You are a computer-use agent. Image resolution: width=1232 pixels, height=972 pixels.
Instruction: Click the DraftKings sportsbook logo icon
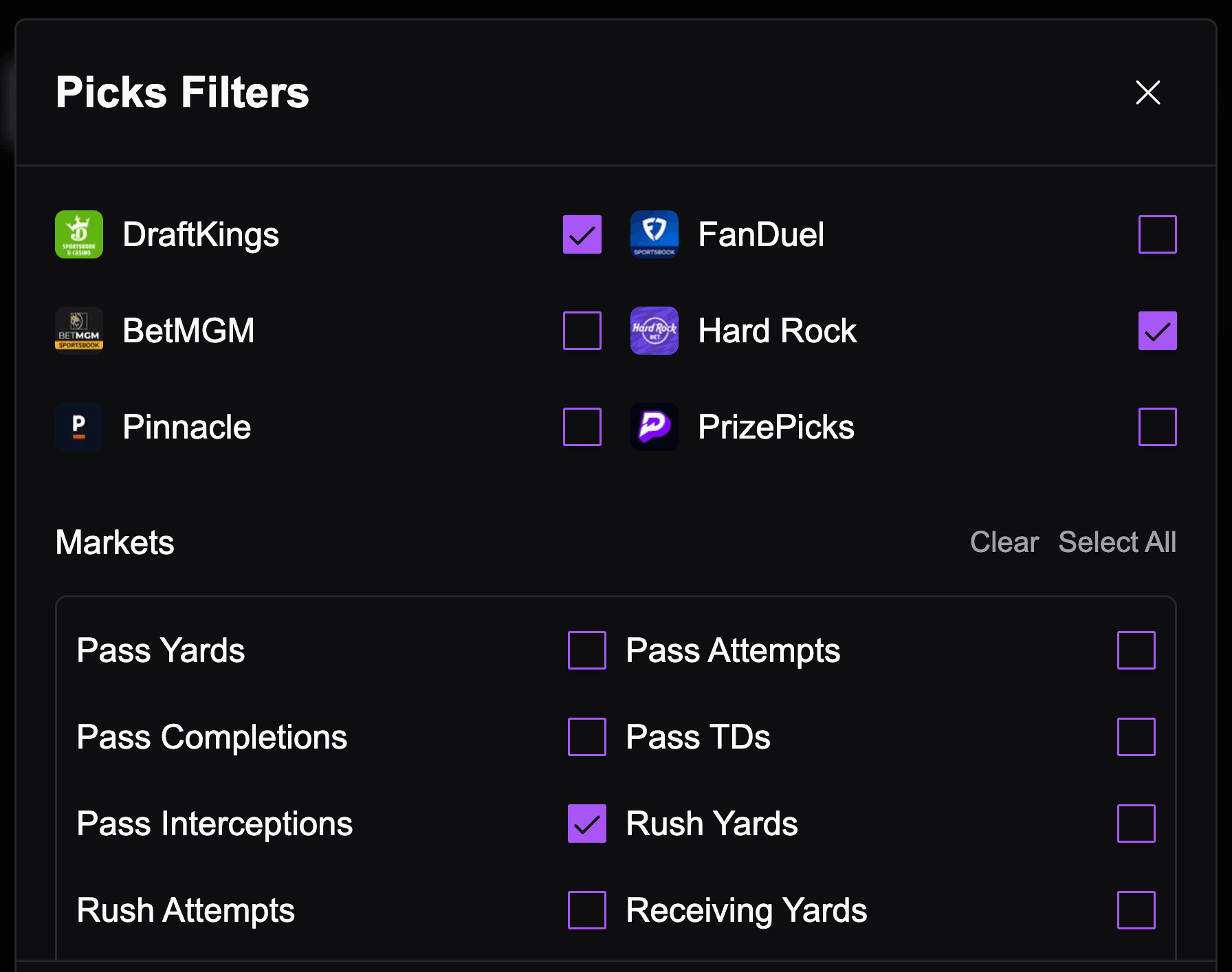point(79,234)
